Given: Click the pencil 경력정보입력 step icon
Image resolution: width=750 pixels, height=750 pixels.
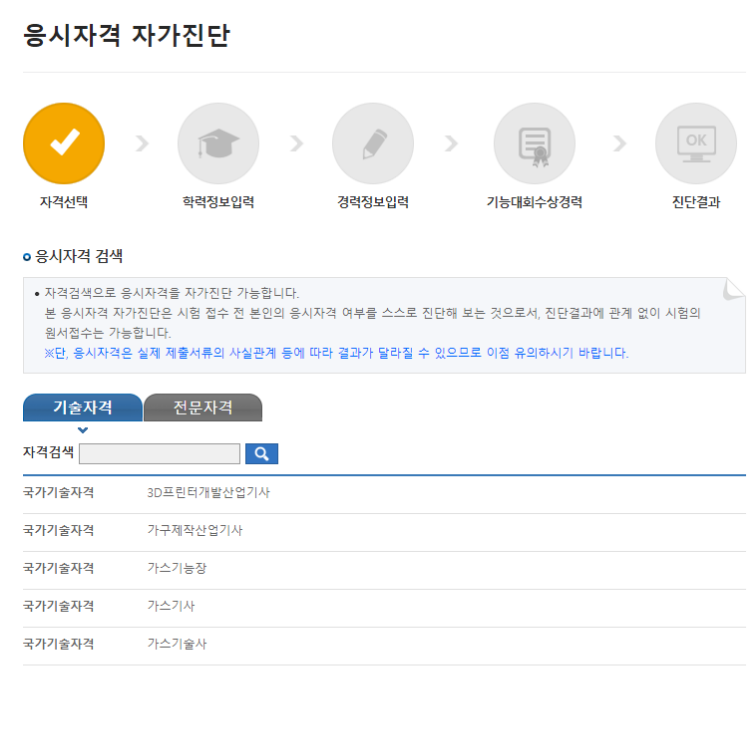Looking at the screenshot, I should 373,143.
